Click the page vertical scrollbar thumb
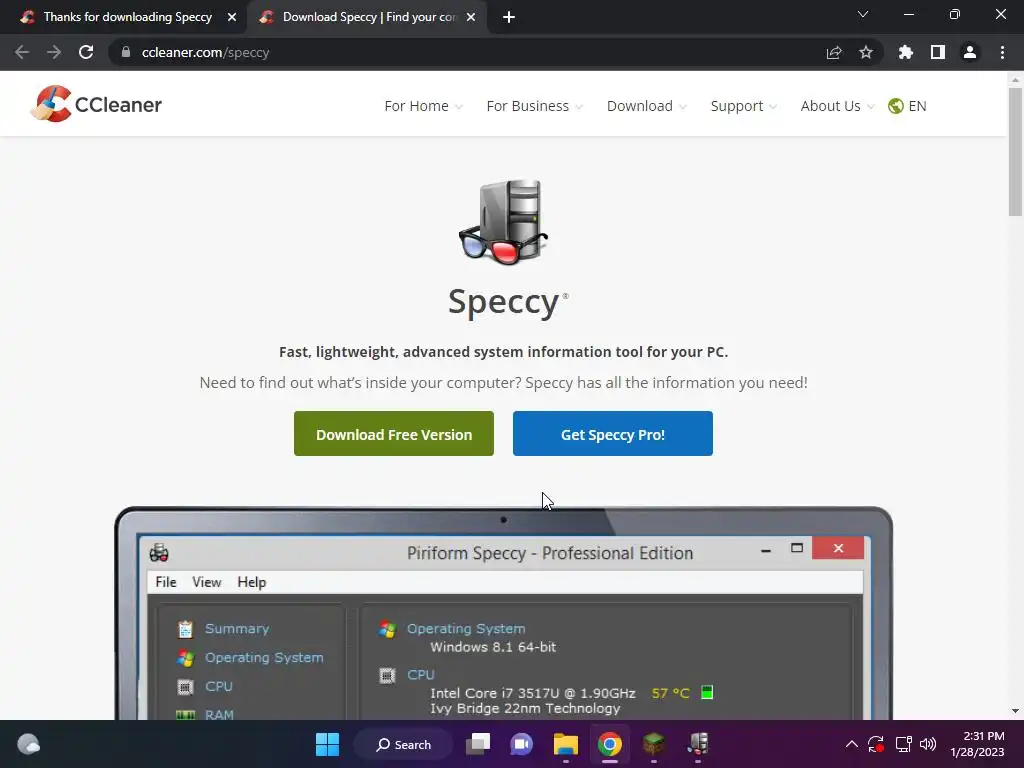Image resolution: width=1024 pixels, height=768 pixels. pos(1015,152)
